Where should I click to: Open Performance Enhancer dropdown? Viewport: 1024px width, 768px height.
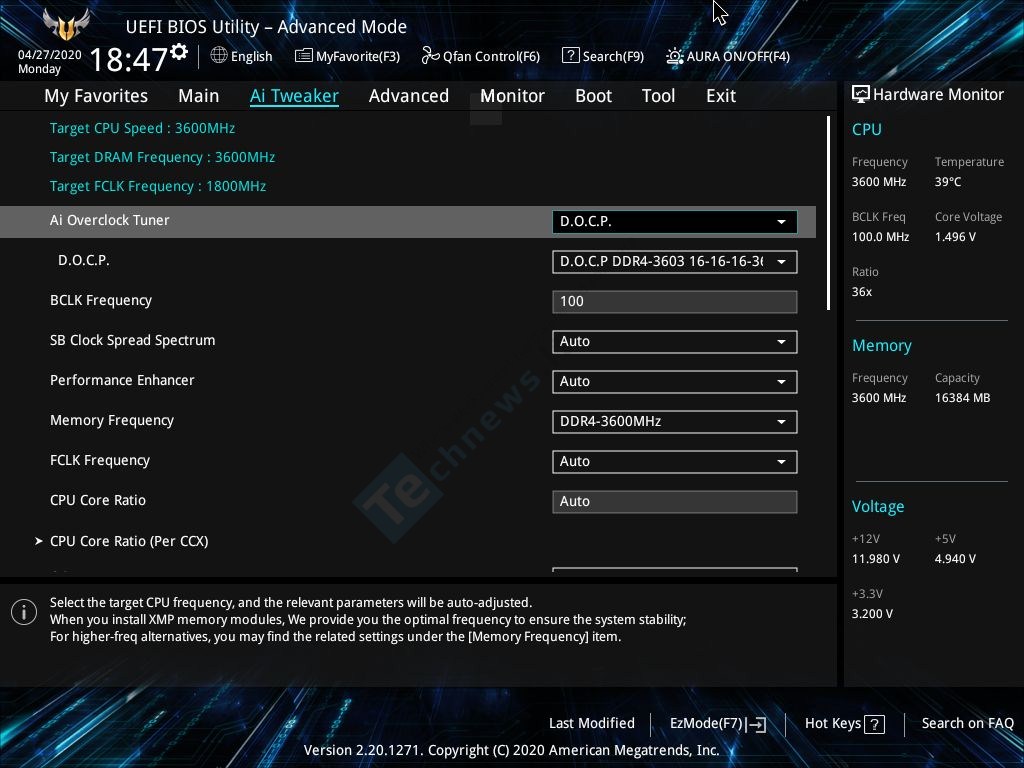coord(675,381)
